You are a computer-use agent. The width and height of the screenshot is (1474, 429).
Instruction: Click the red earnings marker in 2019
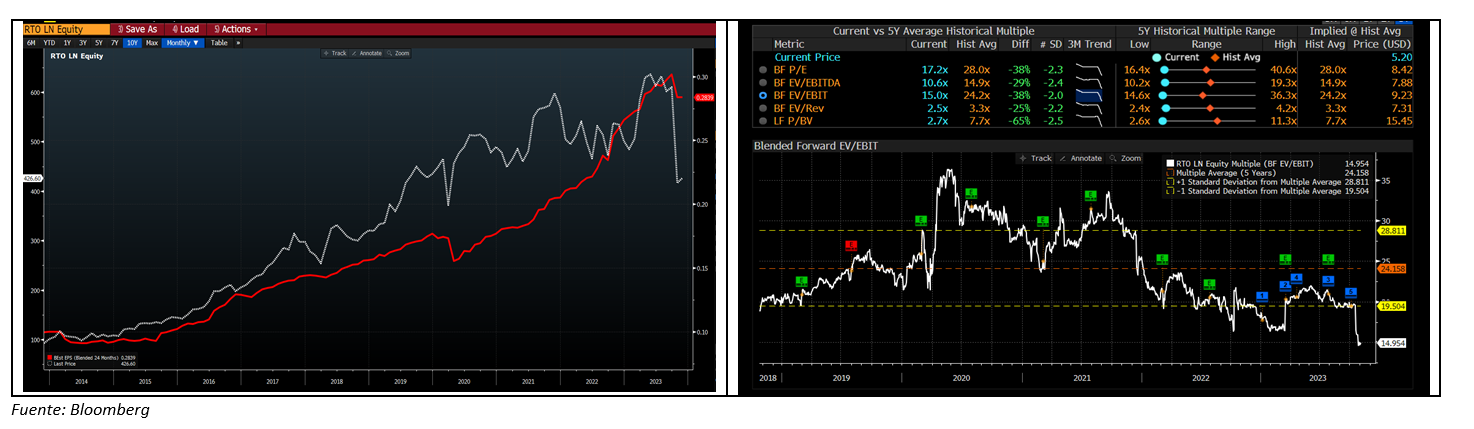[851, 245]
